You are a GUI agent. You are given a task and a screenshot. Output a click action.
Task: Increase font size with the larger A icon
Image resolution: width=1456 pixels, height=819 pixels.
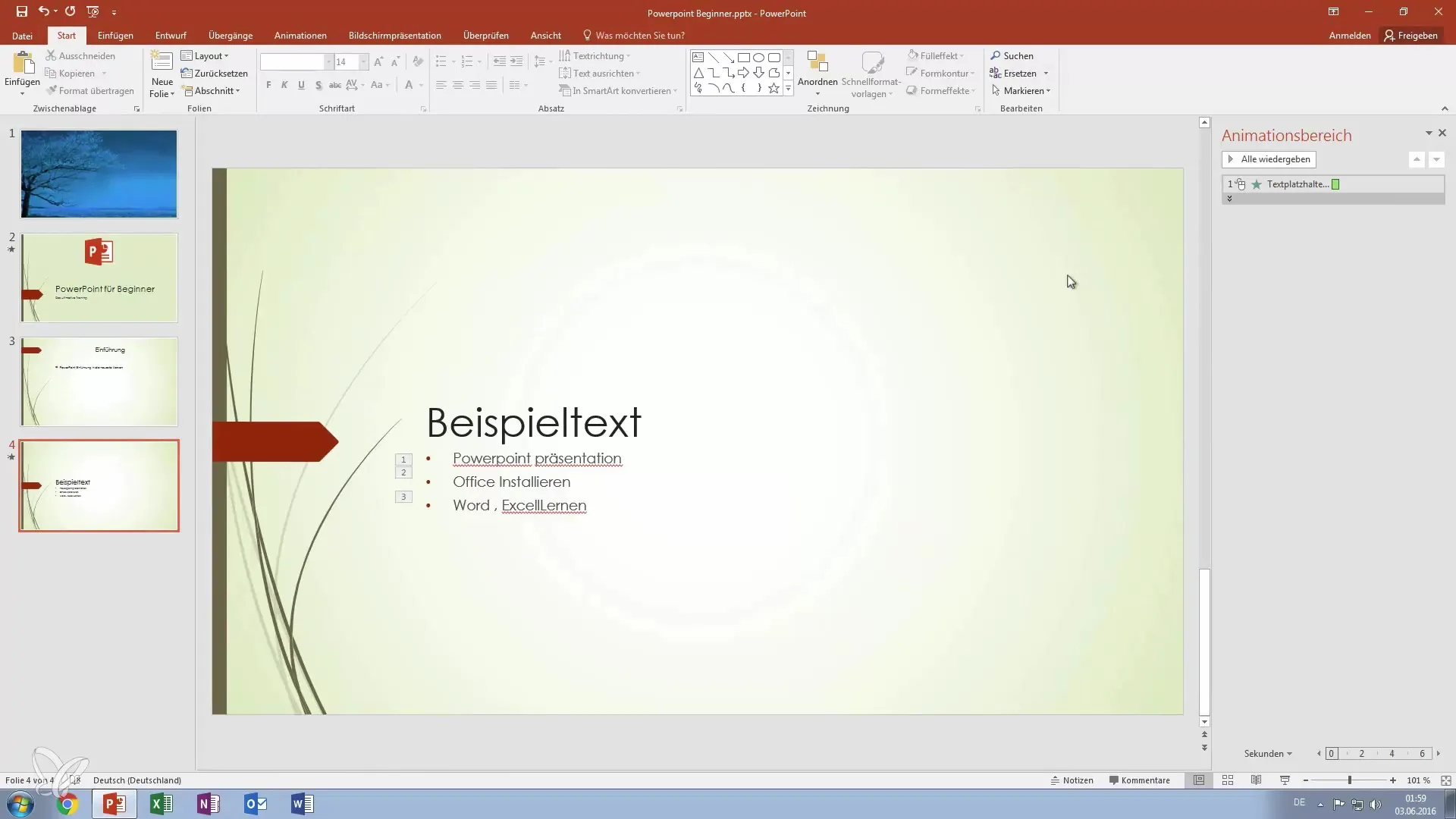[378, 61]
